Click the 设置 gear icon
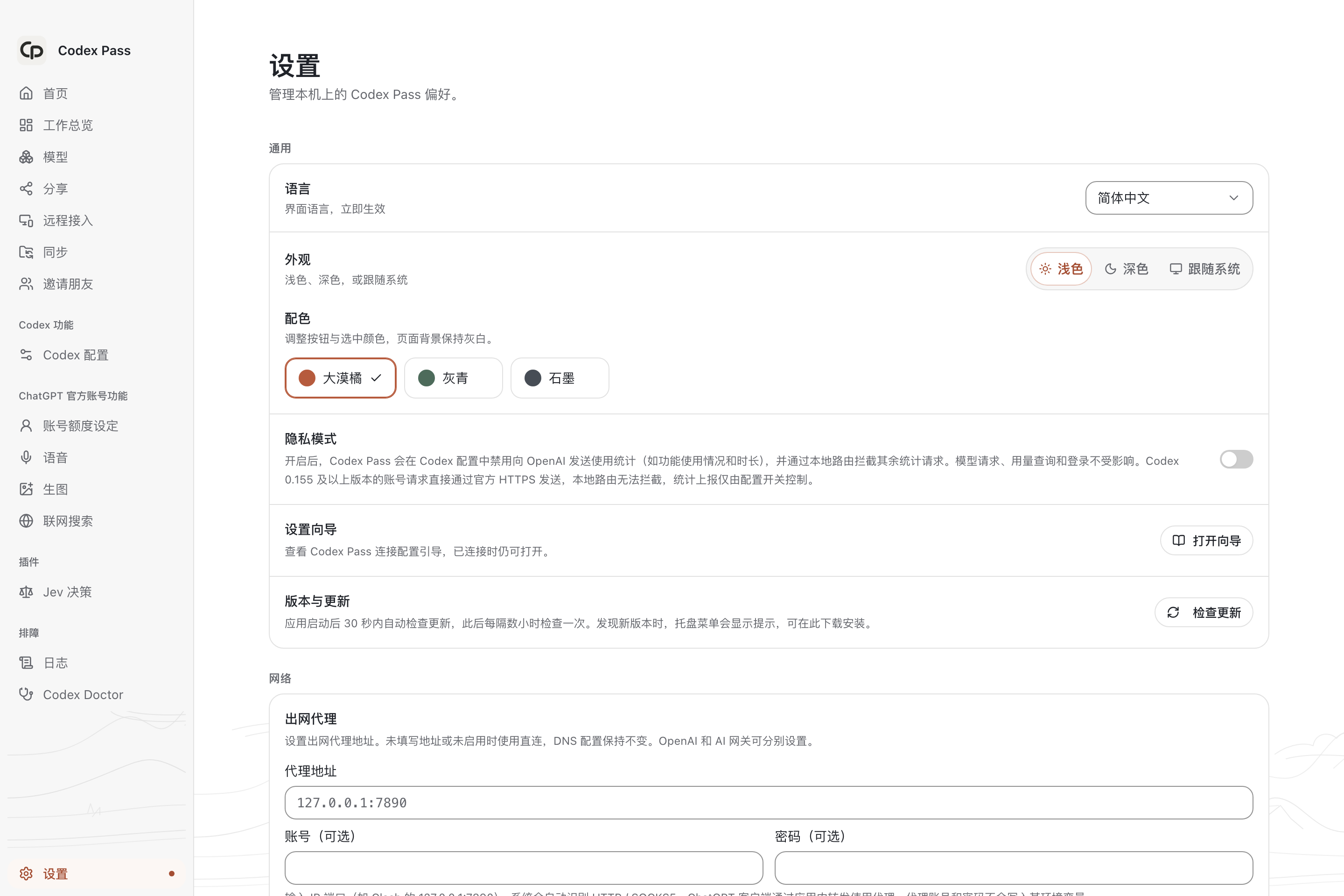Viewport: 1344px width, 896px height. [26, 874]
